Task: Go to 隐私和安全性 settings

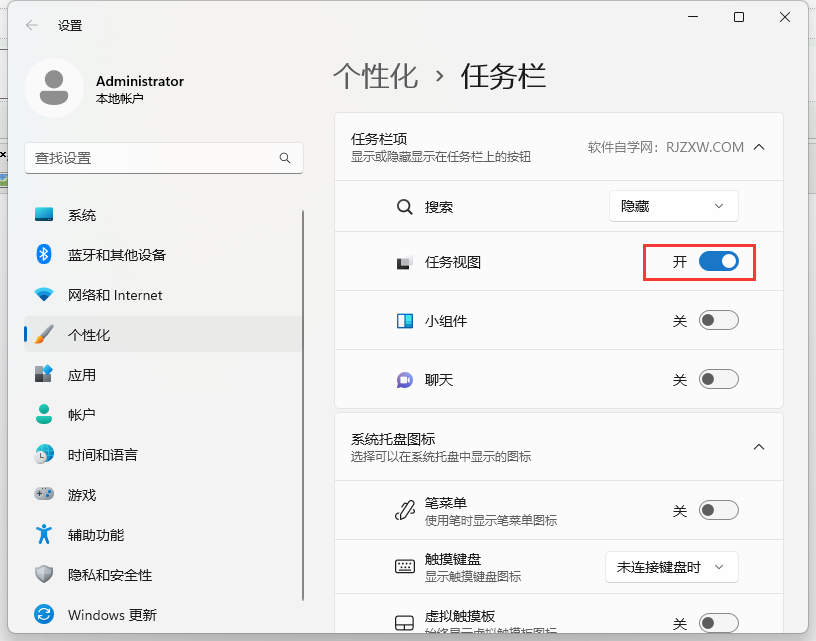Action: coord(110,574)
